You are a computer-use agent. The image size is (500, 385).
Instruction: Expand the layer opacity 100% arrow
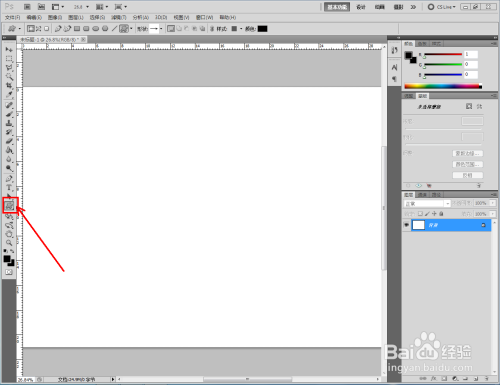(x=493, y=203)
